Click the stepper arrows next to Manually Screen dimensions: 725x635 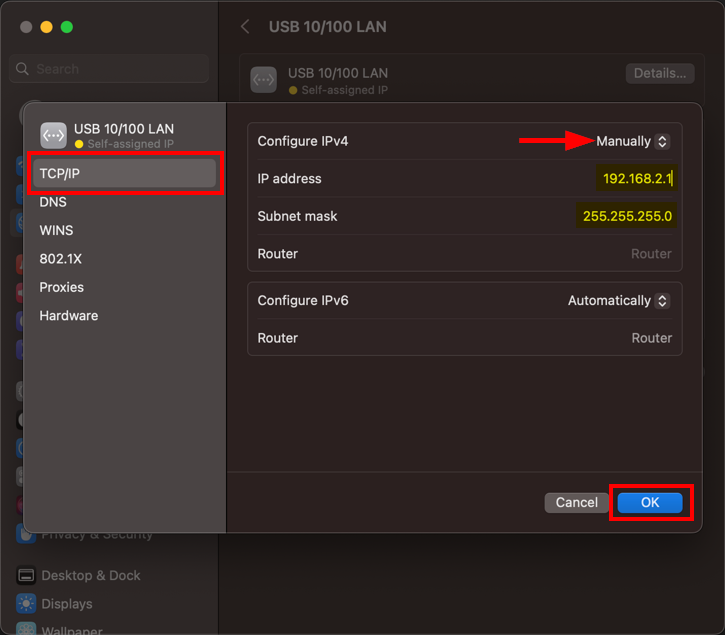(x=662, y=141)
